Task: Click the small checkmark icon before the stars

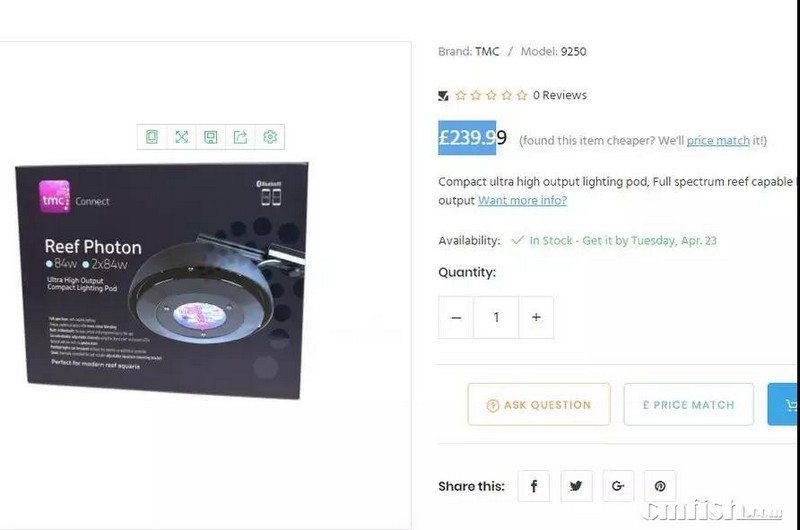Action: (443, 96)
